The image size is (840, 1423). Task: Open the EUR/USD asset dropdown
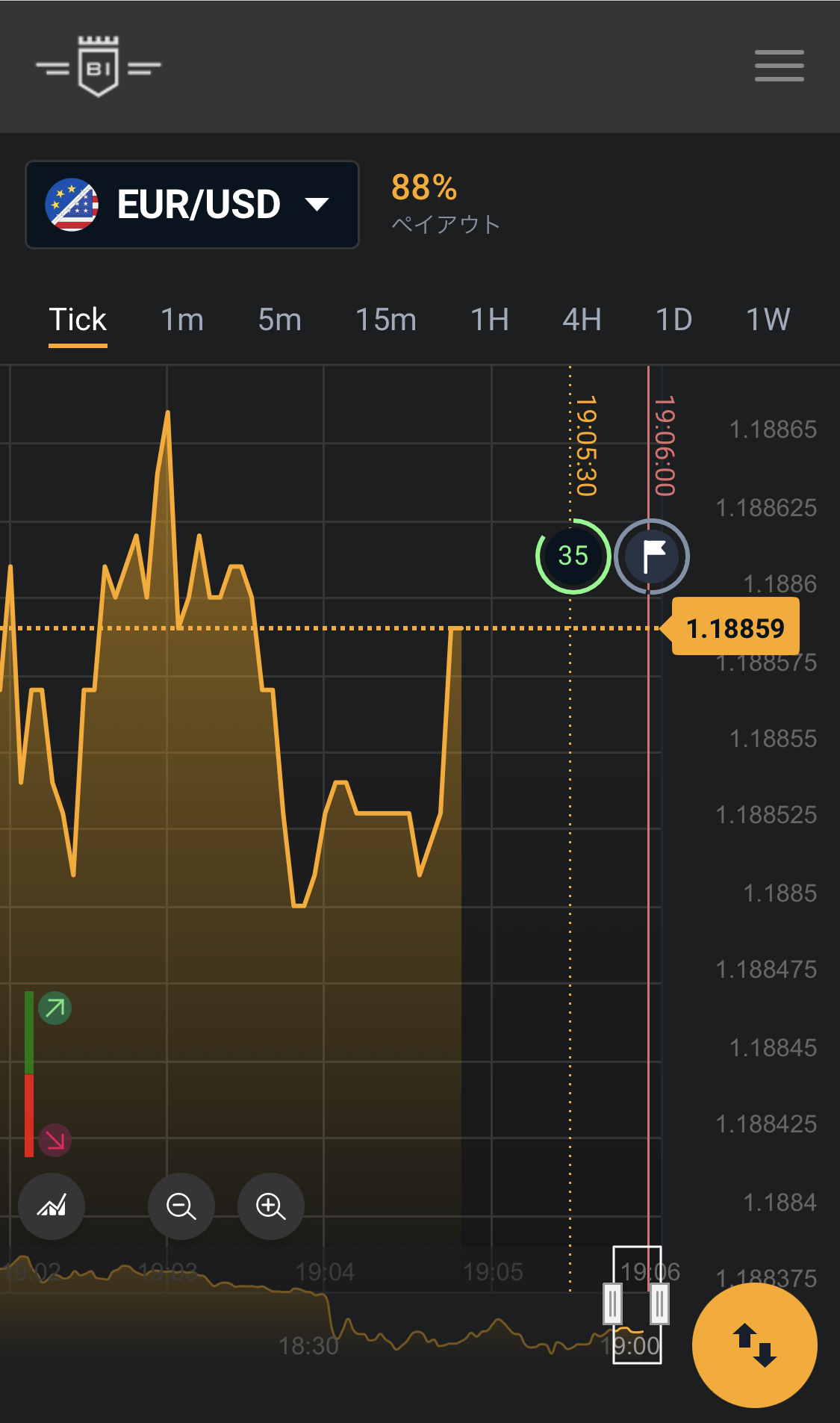click(193, 205)
